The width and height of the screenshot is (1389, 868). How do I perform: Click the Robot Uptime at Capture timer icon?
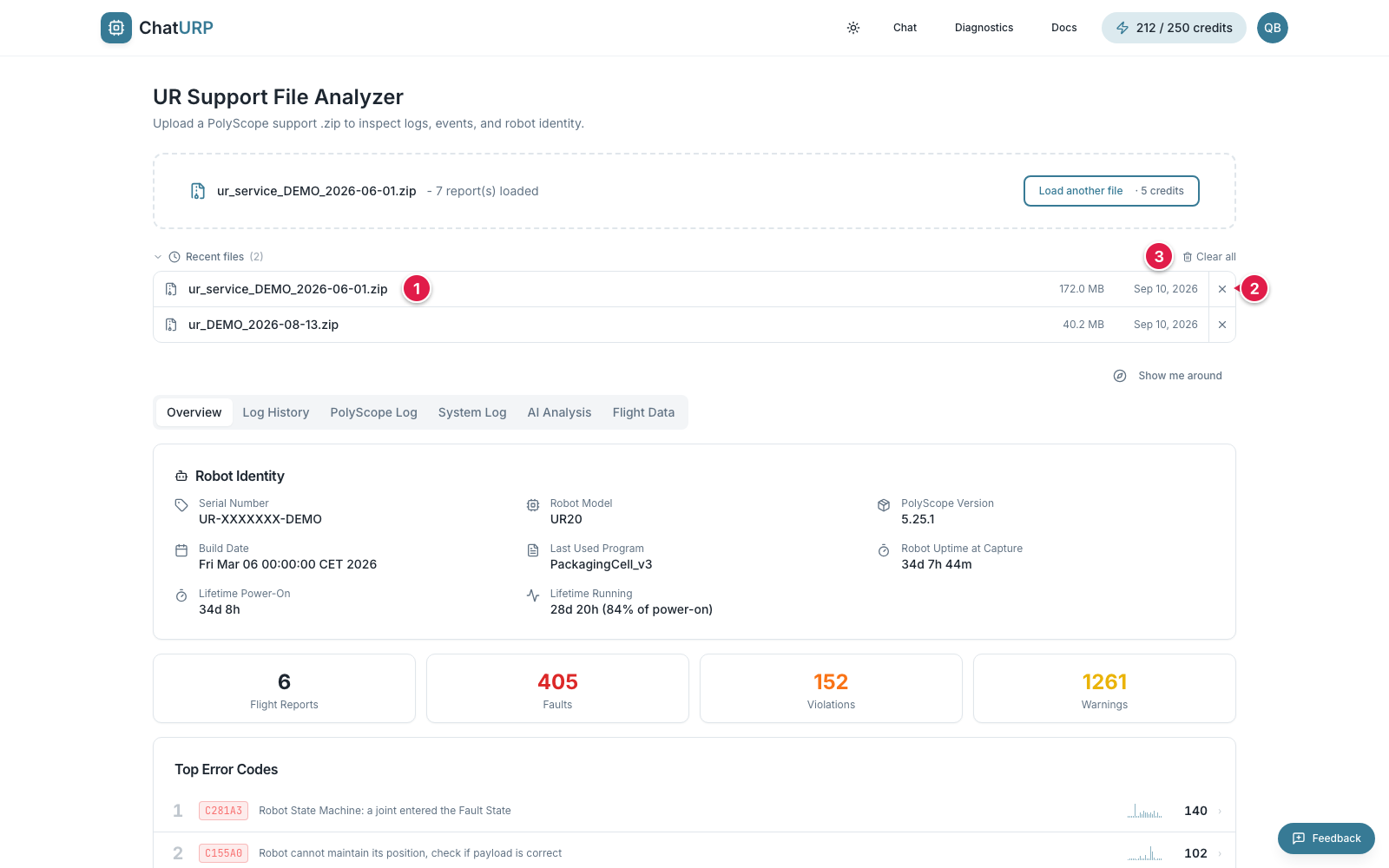click(x=884, y=550)
